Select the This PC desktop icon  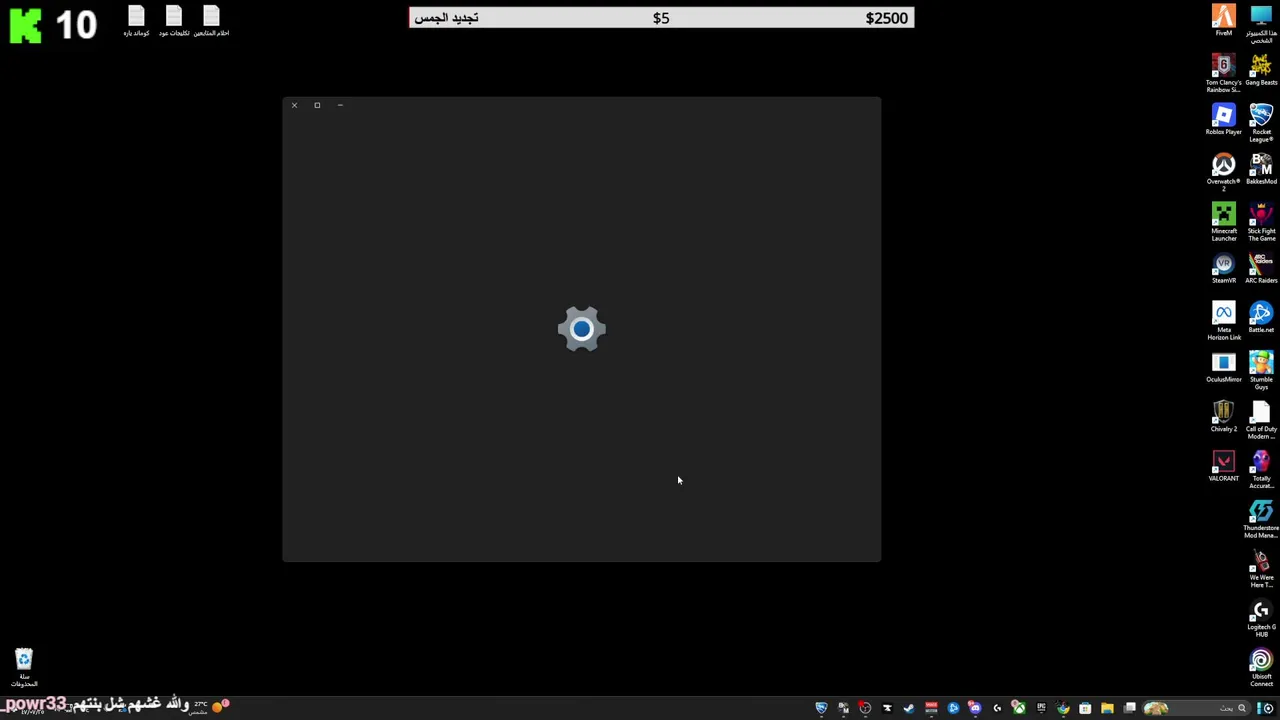[1261, 23]
